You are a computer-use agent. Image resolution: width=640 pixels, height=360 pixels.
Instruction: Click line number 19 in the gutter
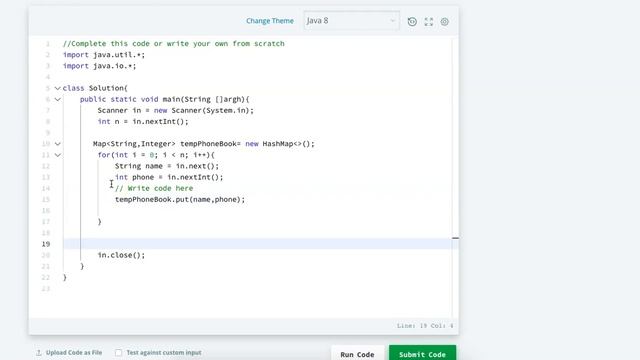point(46,244)
